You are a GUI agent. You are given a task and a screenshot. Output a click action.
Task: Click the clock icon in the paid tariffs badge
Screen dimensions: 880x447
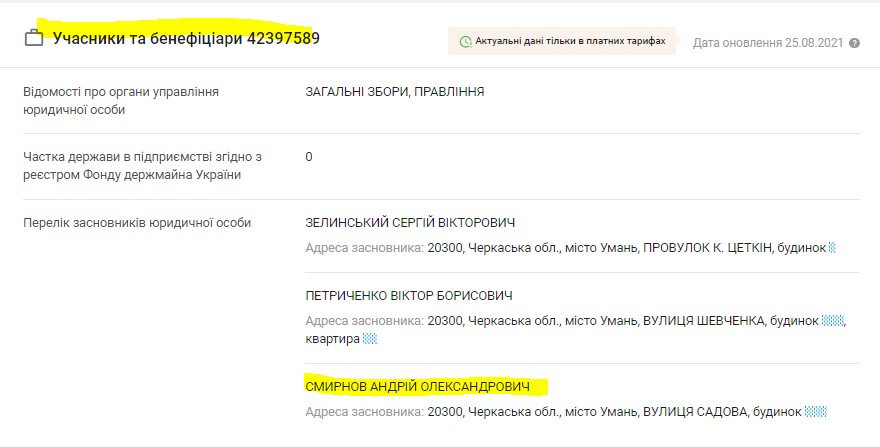pos(465,42)
